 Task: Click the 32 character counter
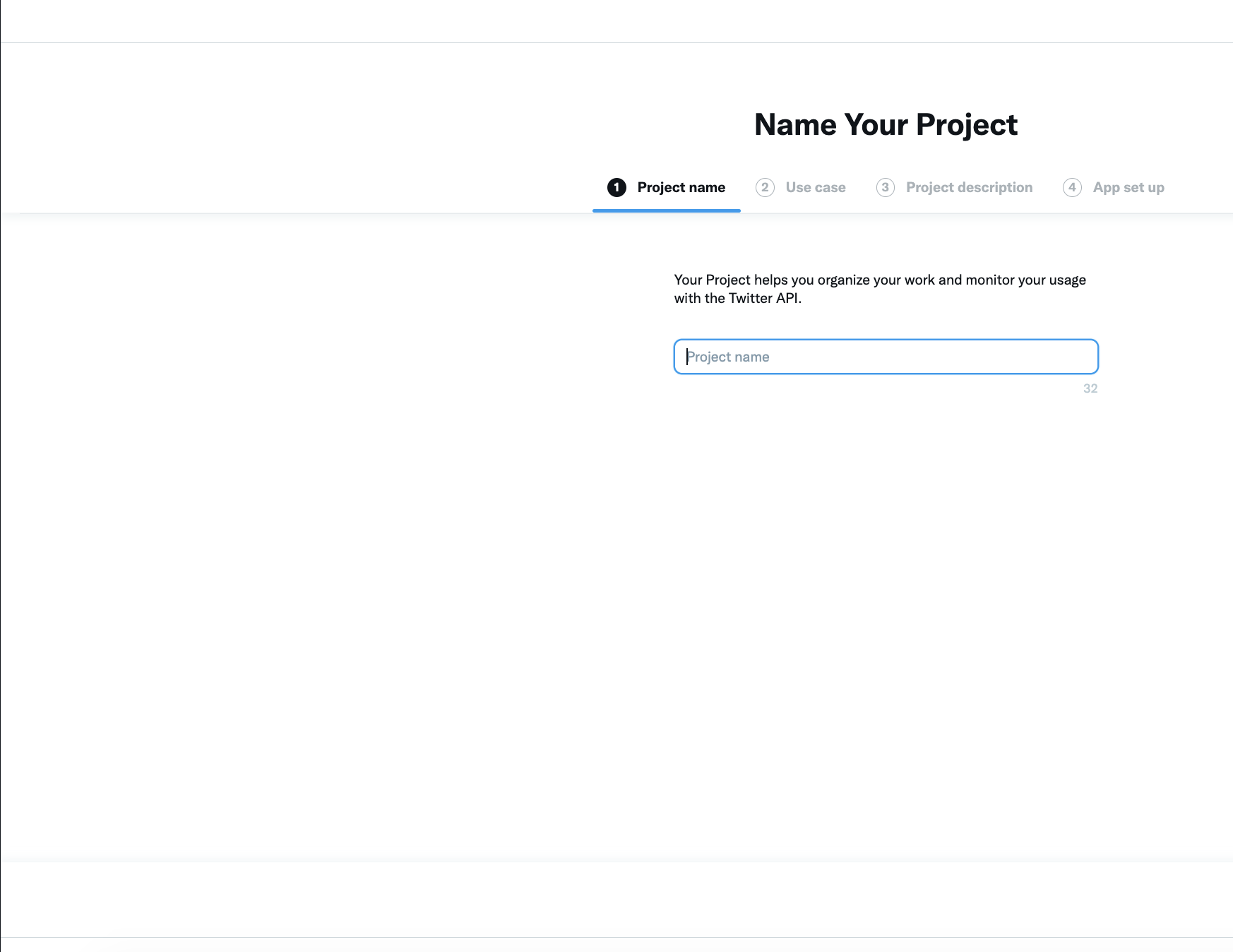pos(1090,388)
